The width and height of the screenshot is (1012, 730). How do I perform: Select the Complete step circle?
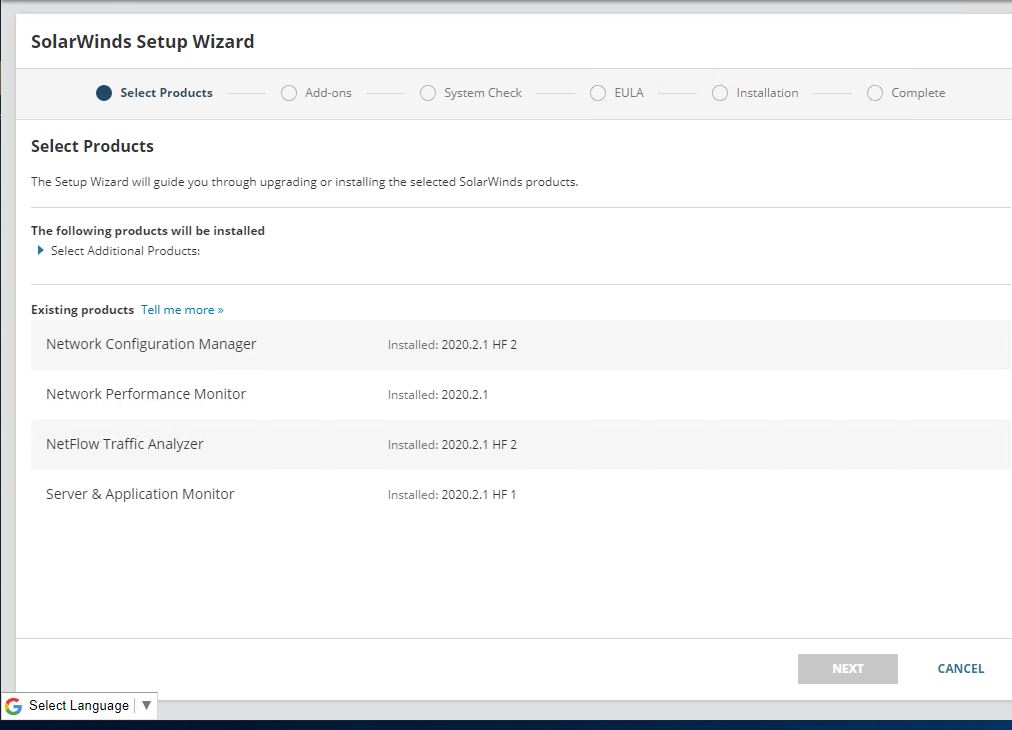(x=875, y=93)
